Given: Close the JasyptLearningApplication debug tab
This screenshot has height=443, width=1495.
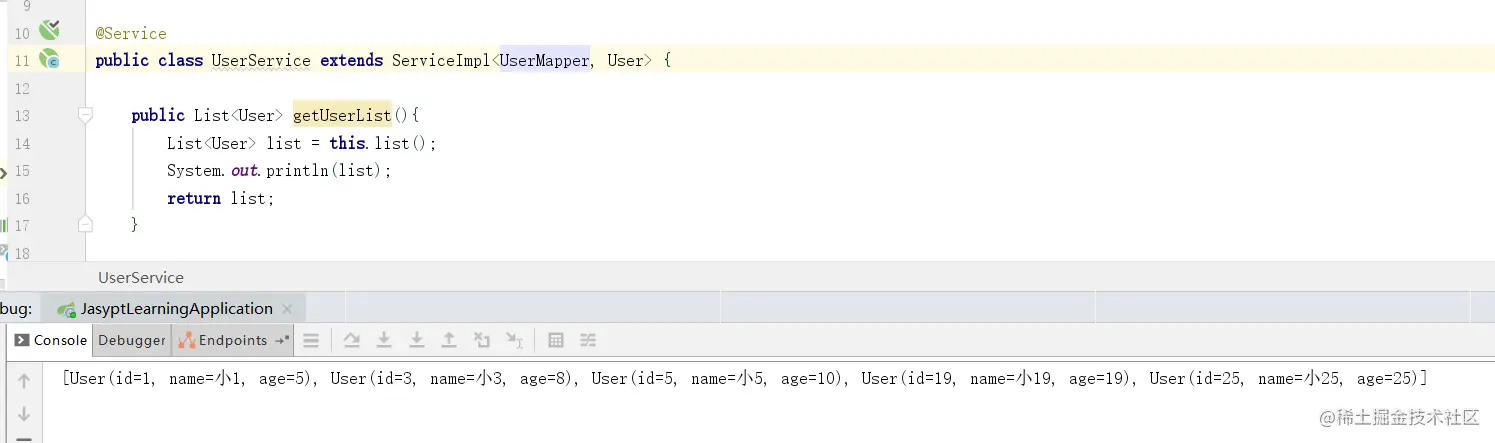Looking at the screenshot, I should (x=287, y=309).
